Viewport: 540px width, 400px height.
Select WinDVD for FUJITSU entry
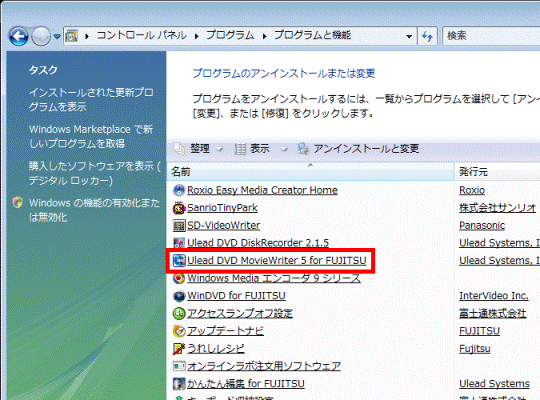point(236,296)
